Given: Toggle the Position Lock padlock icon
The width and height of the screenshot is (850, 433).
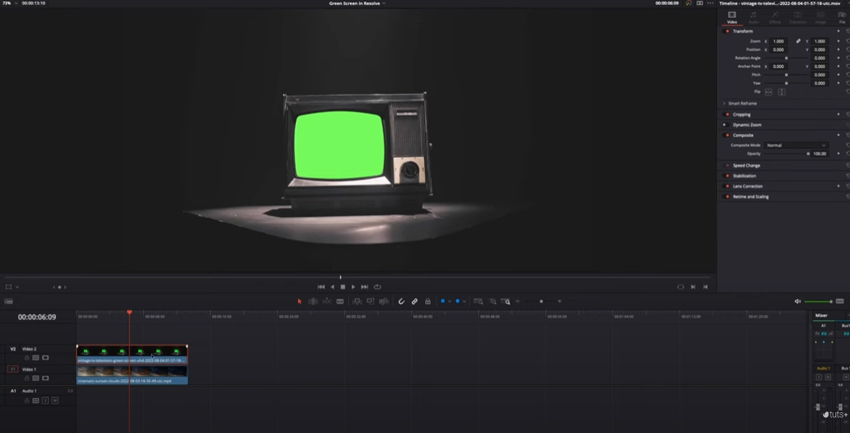Looking at the screenshot, I should coord(428,301).
